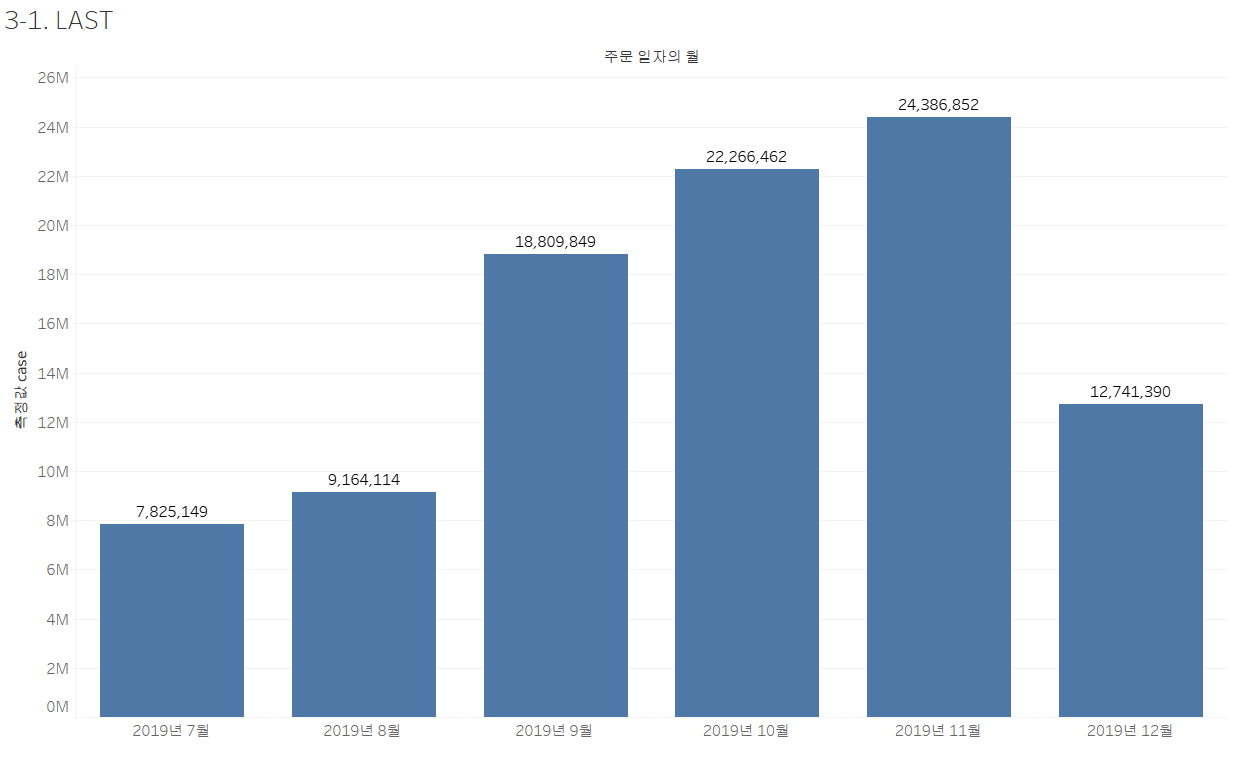Click the 24,386,852 bar label

(x=939, y=104)
